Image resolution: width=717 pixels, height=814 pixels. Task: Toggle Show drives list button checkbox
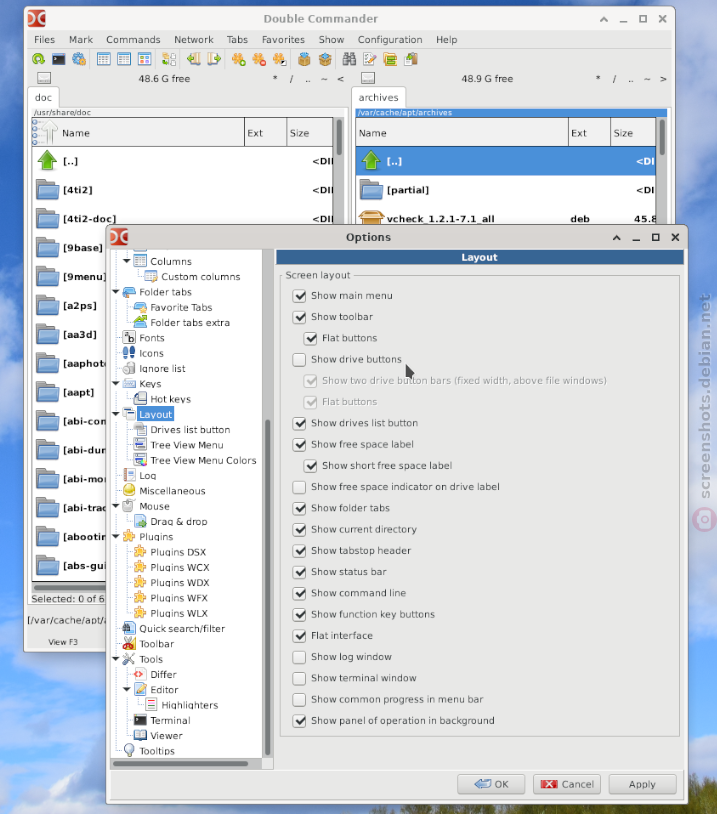(x=300, y=424)
